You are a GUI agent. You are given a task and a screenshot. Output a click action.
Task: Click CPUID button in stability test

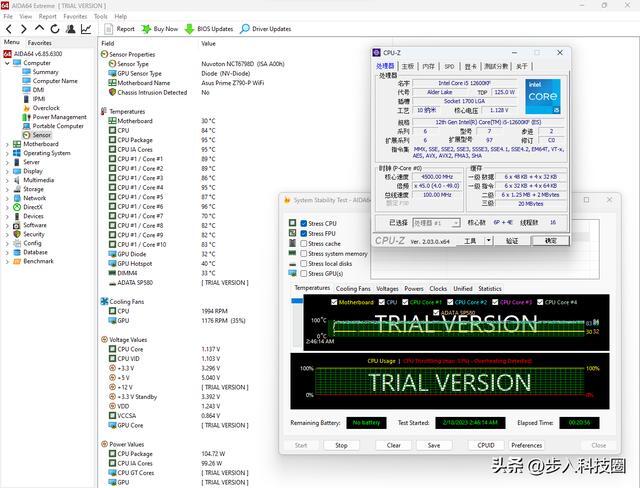tap(486, 445)
